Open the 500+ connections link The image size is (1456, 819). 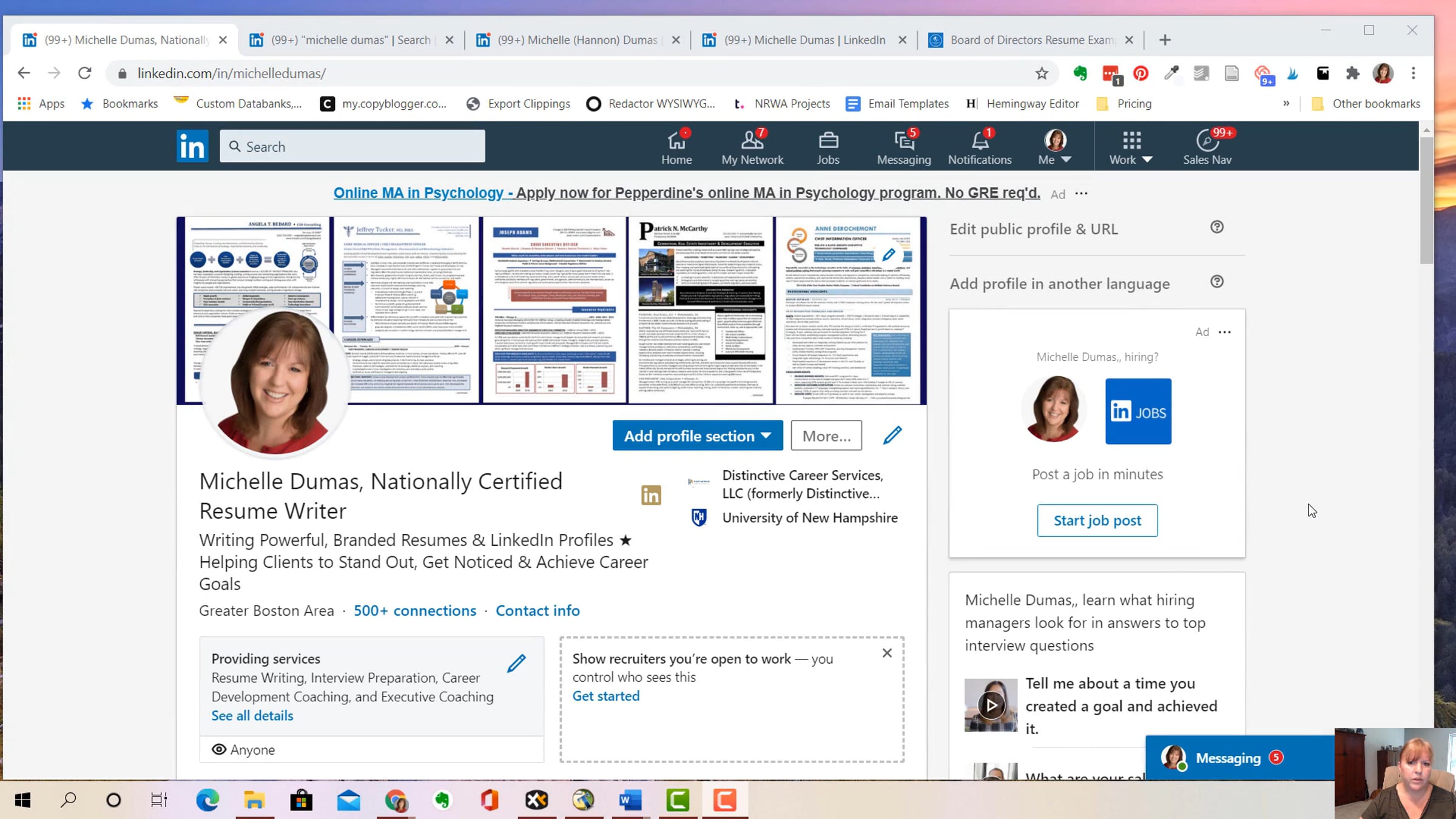(x=415, y=610)
